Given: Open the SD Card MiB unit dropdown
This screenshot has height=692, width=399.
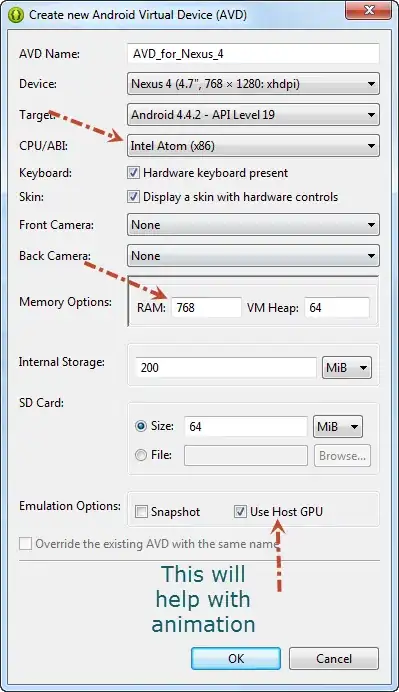Looking at the screenshot, I should [x=338, y=426].
